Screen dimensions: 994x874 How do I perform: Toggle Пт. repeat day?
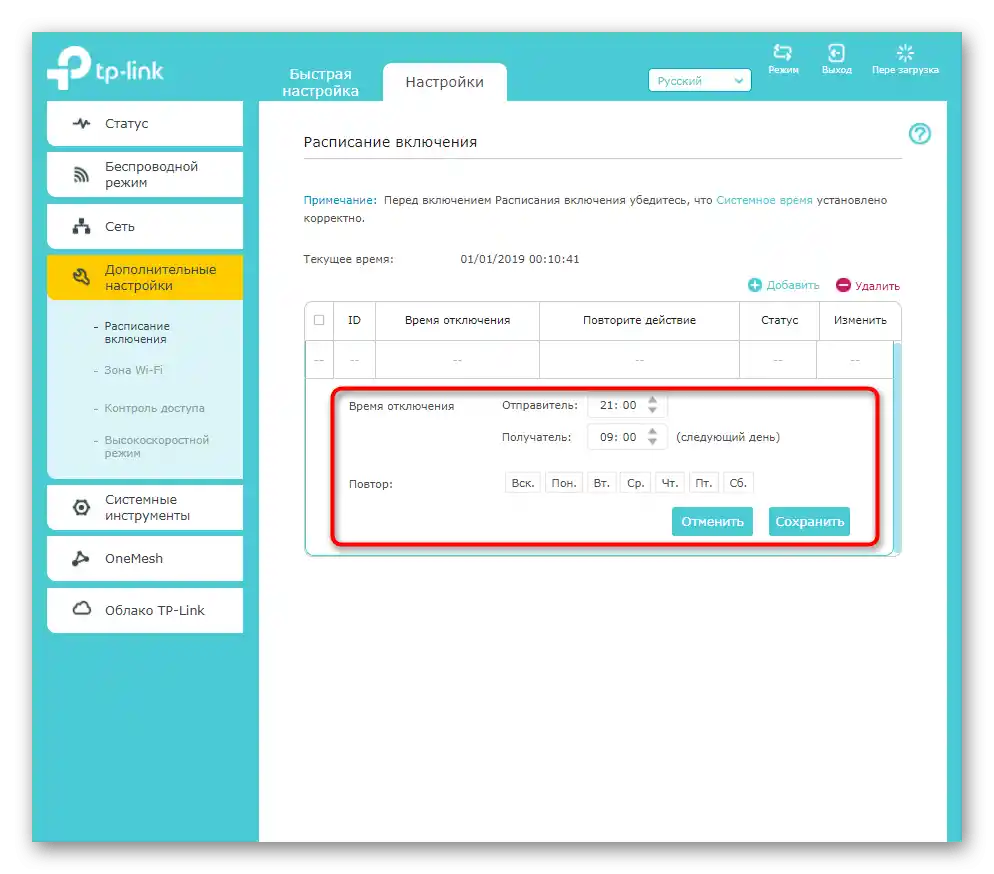click(x=704, y=483)
